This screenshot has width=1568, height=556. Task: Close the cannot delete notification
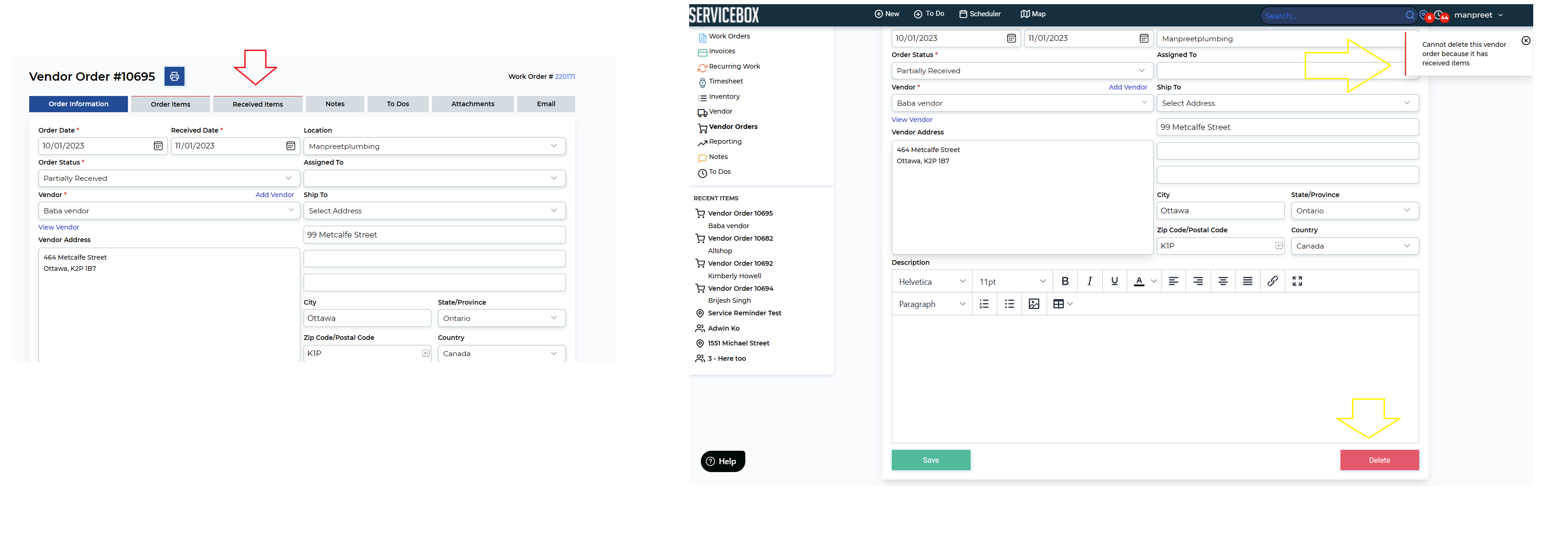(1525, 41)
